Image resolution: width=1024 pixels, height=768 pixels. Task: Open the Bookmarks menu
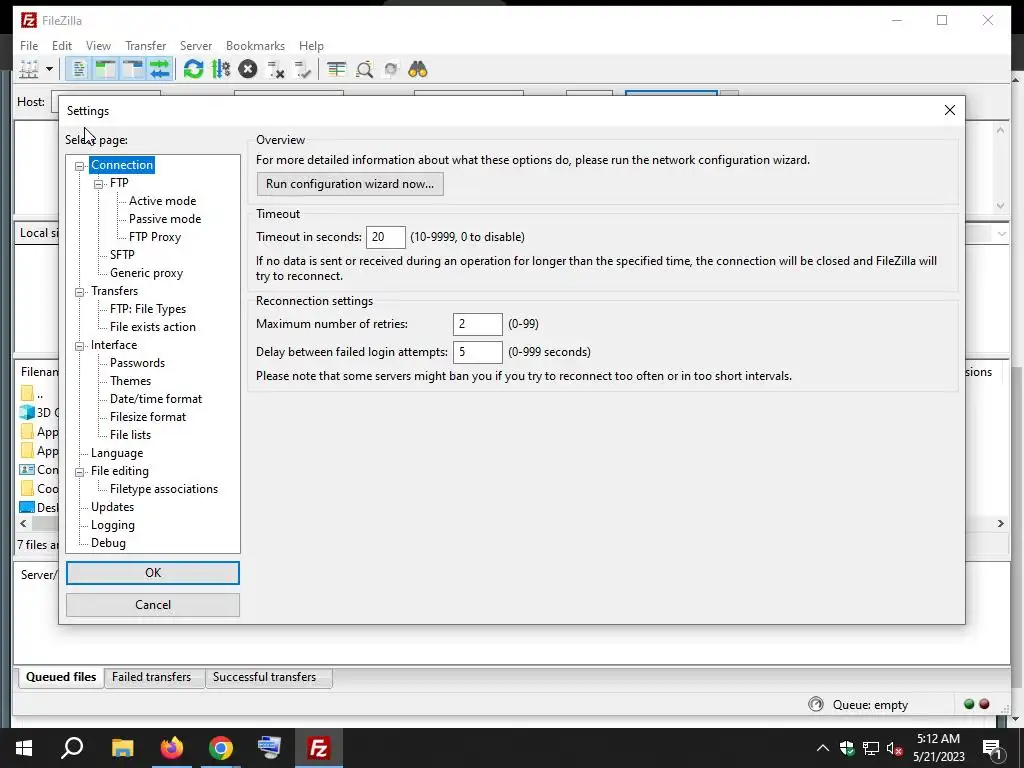pyautogui.click(x=255, y=46)
